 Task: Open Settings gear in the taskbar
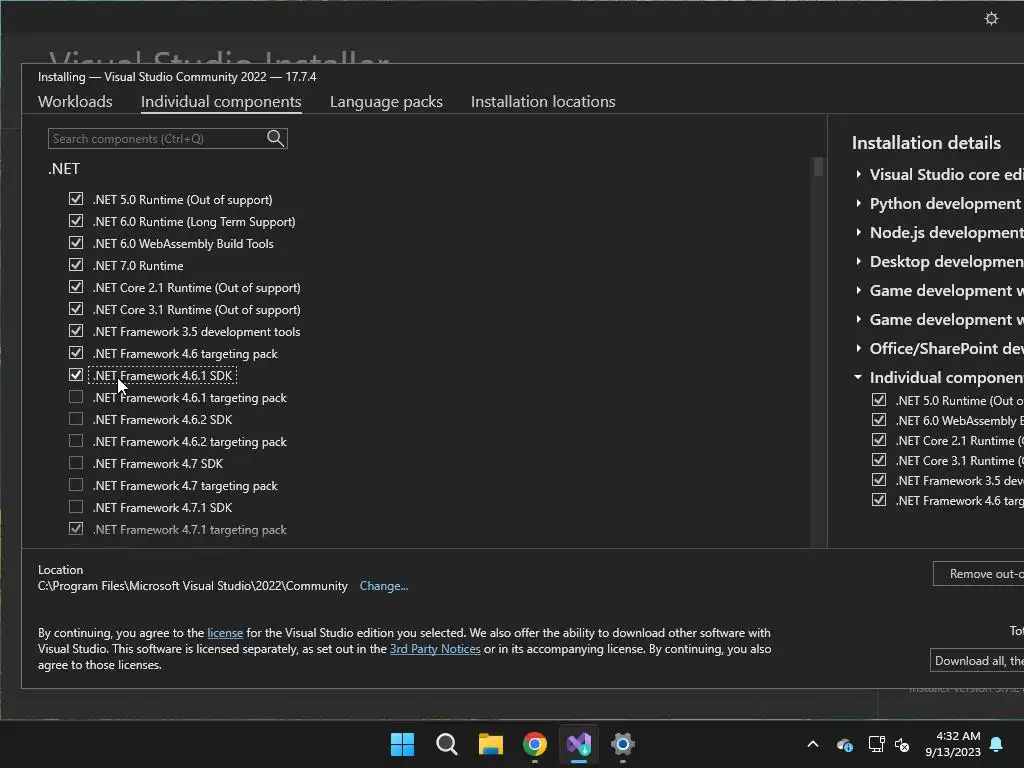(622, 744)
